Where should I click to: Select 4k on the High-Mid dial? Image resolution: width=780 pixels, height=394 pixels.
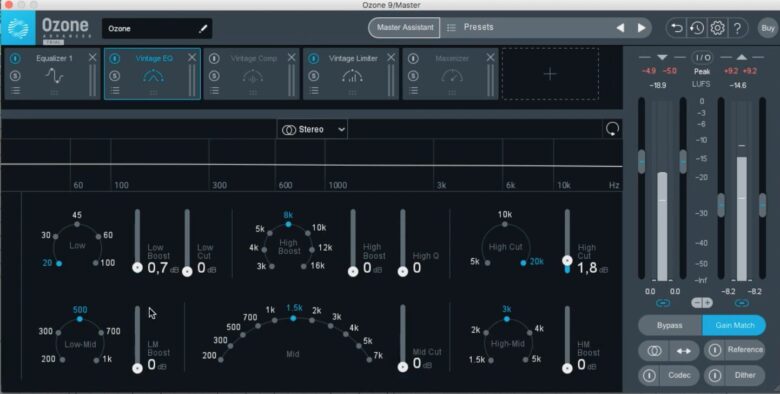click(530, 332)
